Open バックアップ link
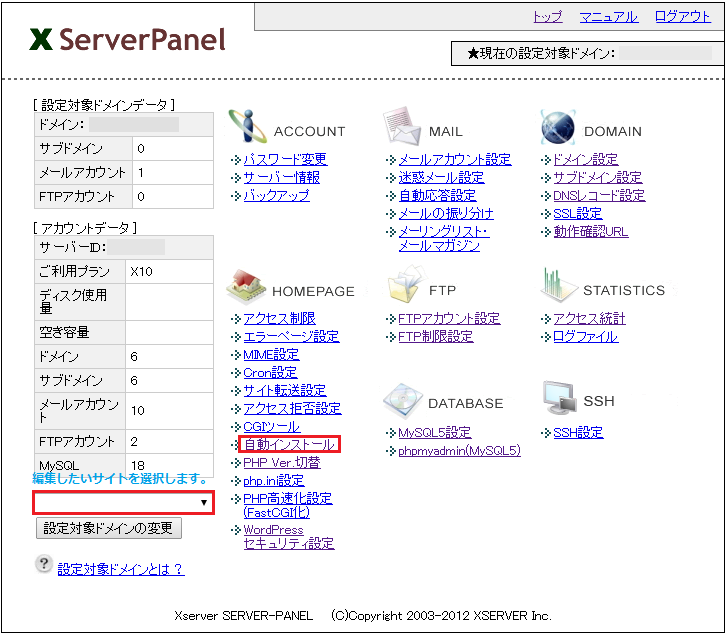This screenshot has height=634, width=726. coord(276,195)
